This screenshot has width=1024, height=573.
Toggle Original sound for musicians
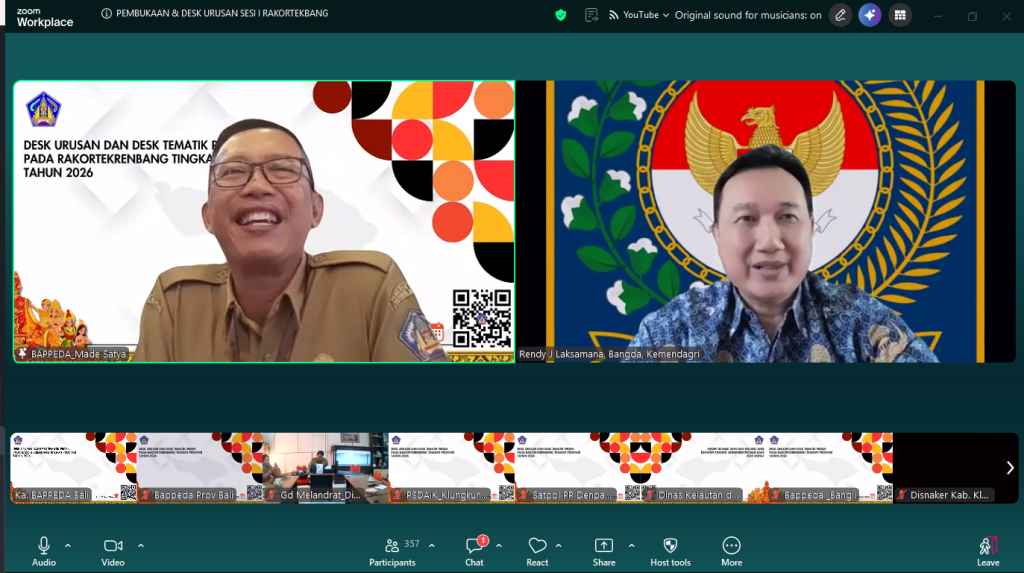tap(748, 15)
